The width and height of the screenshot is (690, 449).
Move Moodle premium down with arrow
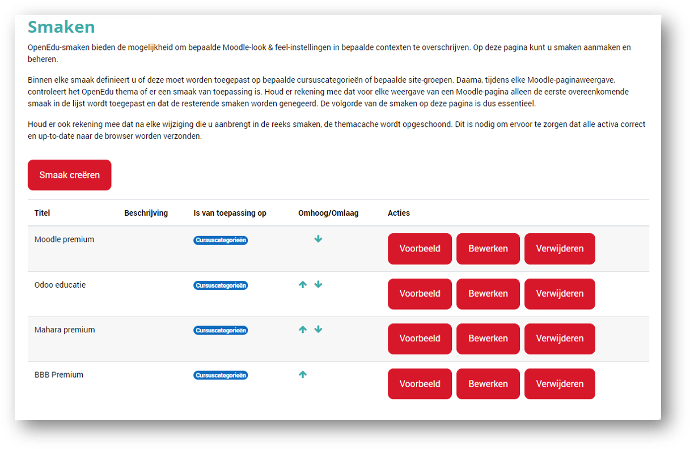point(318,239)
